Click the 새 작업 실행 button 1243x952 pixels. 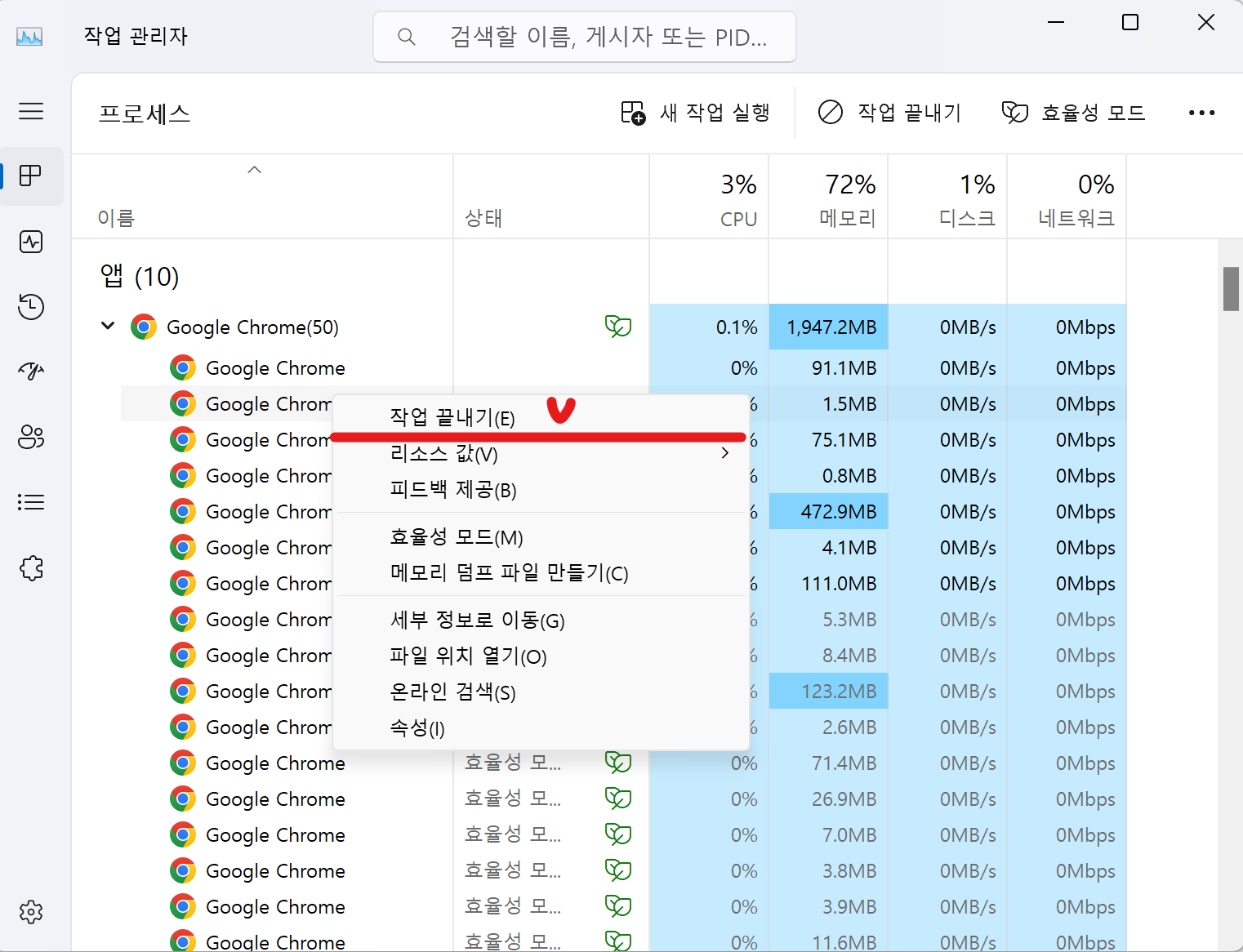[x=695, y=113]
